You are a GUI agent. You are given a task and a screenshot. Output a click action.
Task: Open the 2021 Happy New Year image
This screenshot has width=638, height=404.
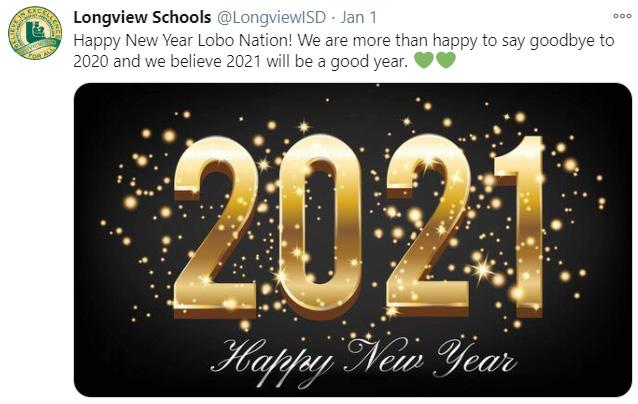point(353,240)
